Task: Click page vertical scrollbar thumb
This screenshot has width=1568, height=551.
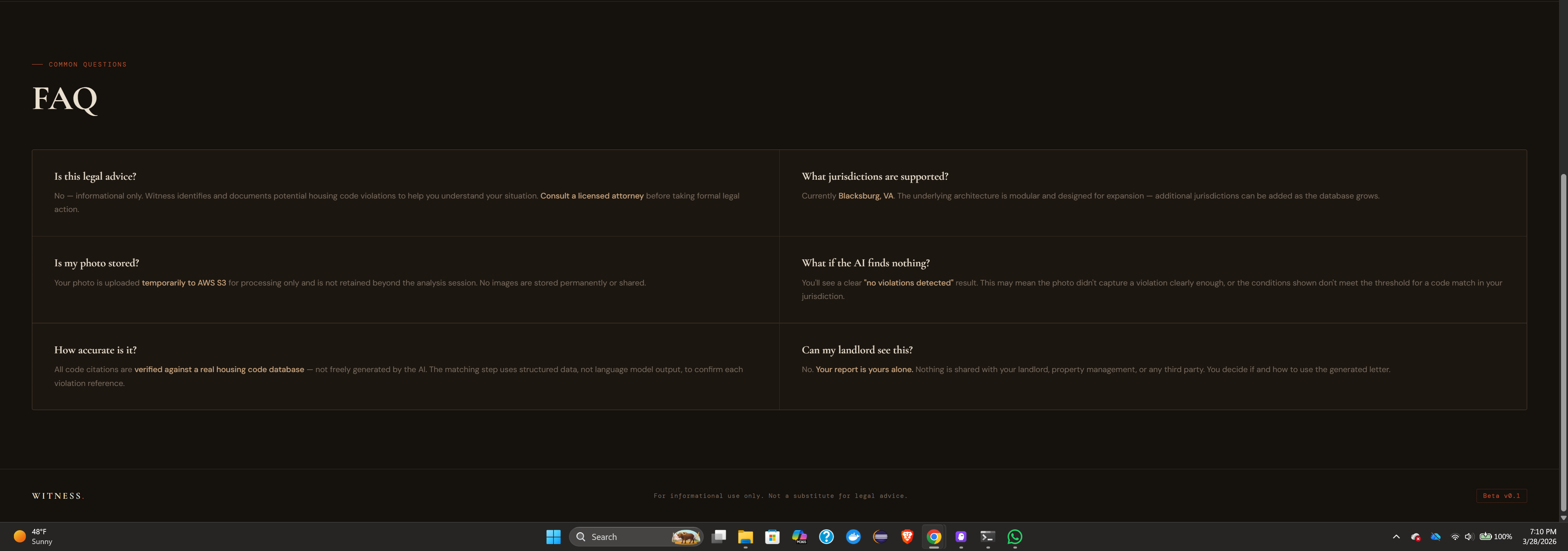Action: tap(1563, 341)
